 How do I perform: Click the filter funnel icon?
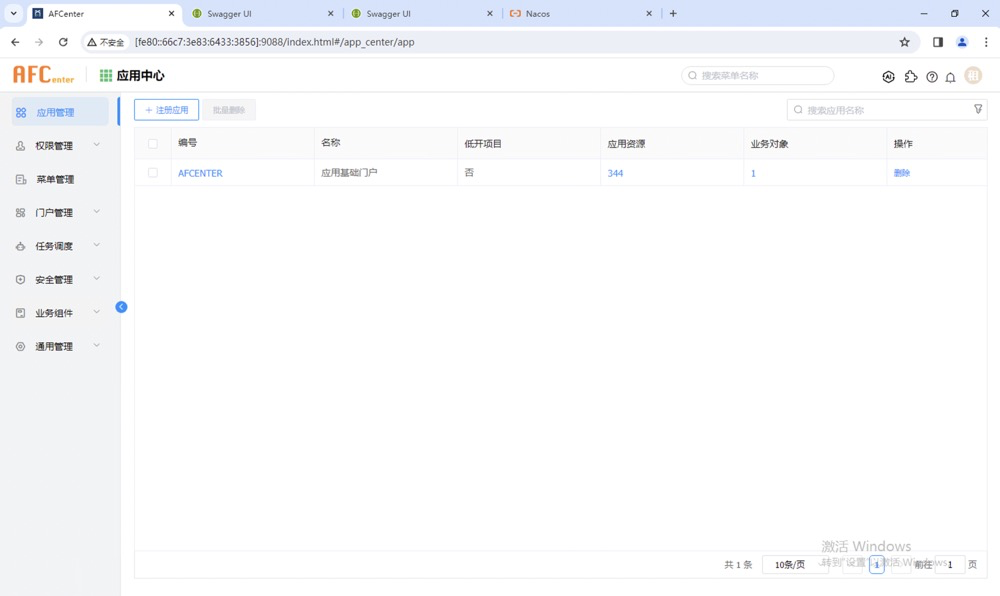click(x=978, y=110)
